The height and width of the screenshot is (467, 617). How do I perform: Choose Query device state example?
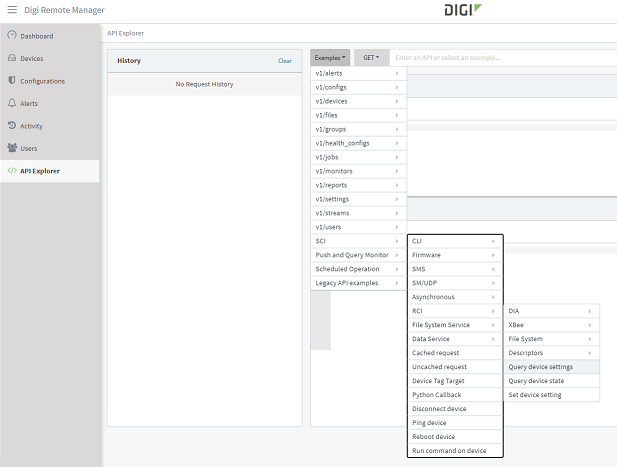click(552, 381)
